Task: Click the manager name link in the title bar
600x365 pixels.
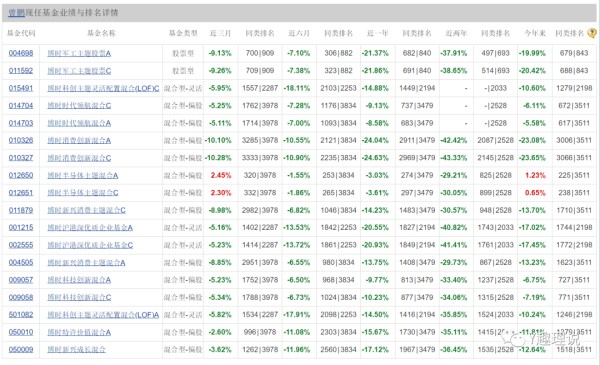Action: click(x=16, y=13)
